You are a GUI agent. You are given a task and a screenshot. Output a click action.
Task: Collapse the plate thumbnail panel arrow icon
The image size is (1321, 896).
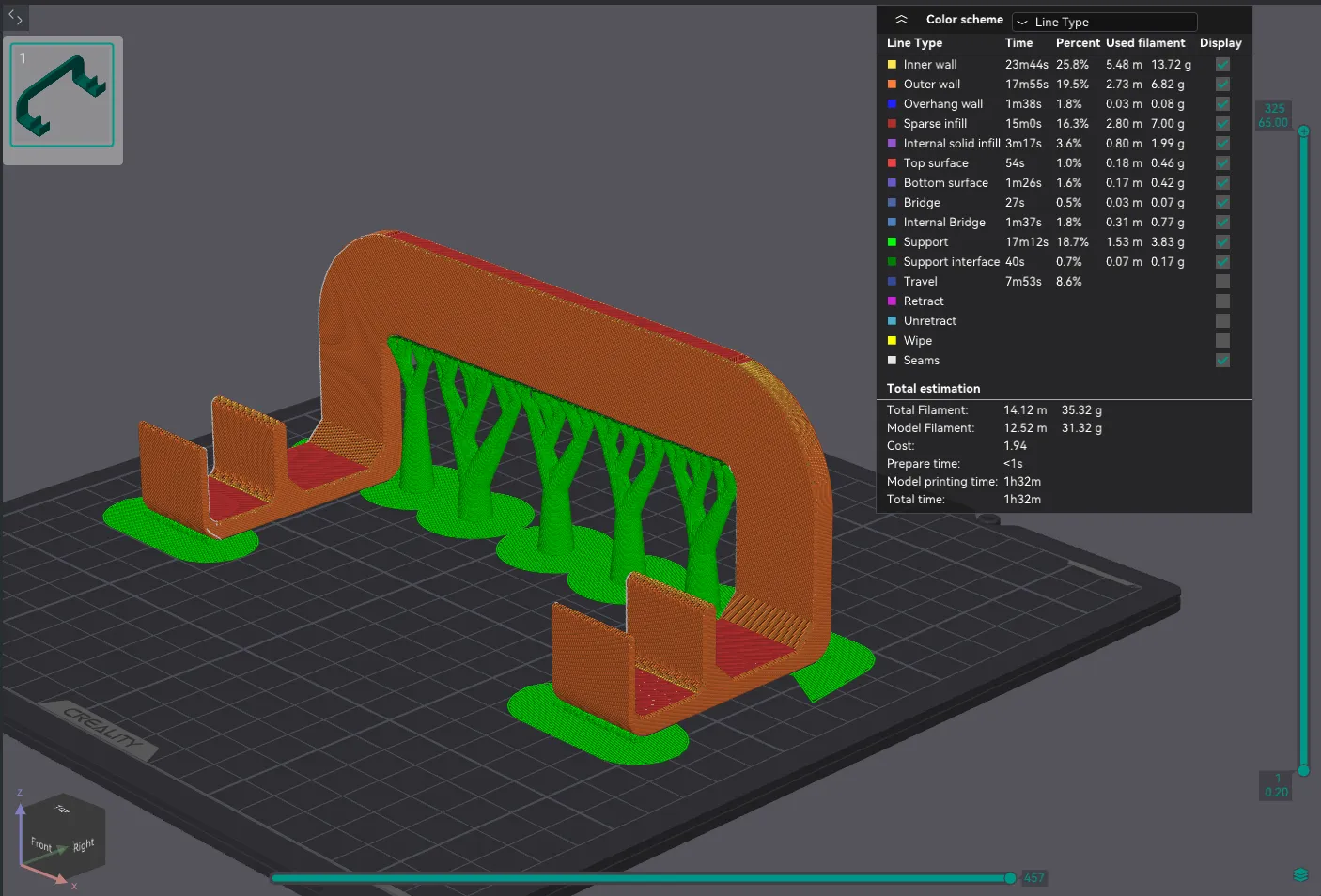(15, 17)
